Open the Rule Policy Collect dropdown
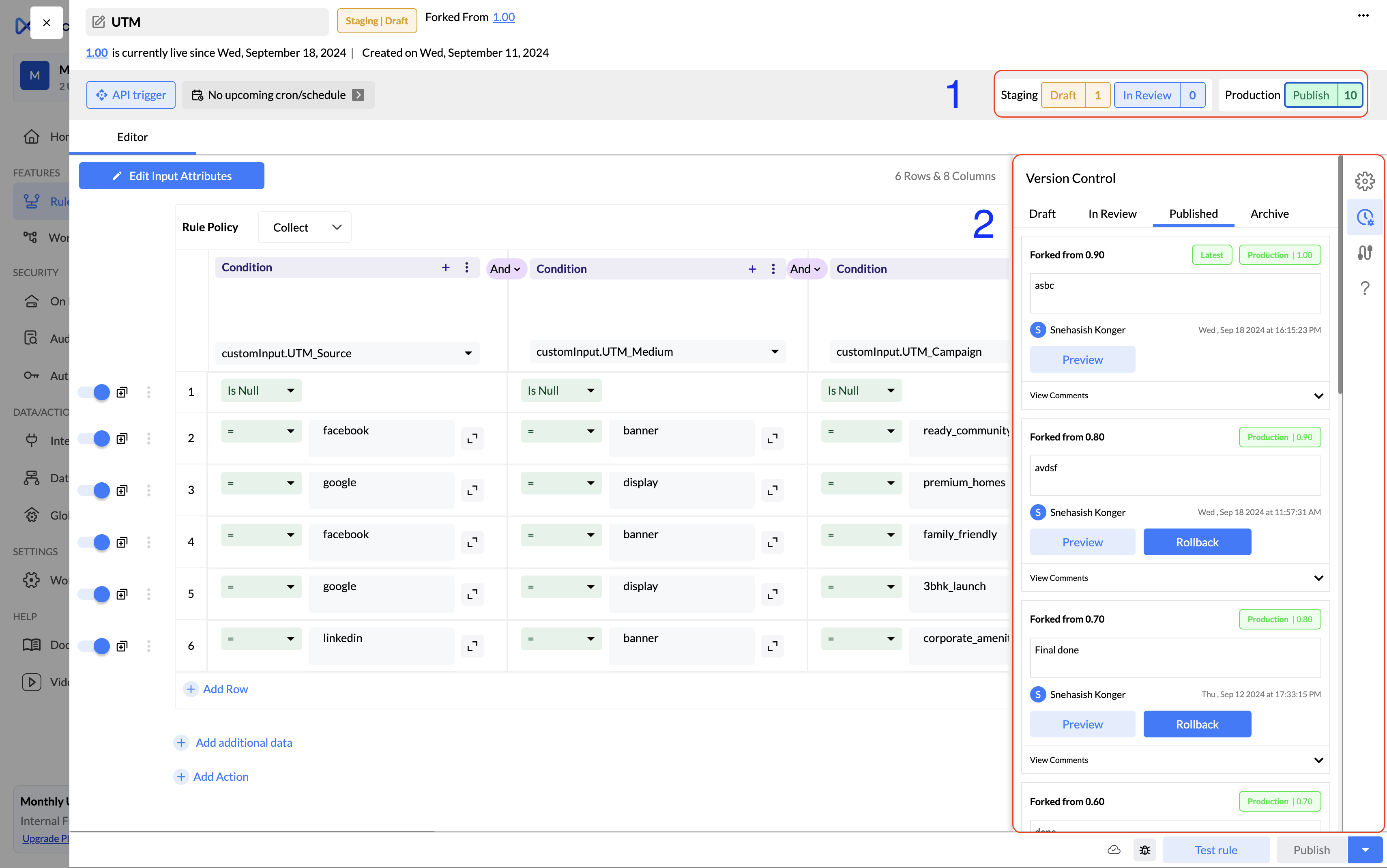Viewport: 1387px width, 868px height. pos(305,227)
